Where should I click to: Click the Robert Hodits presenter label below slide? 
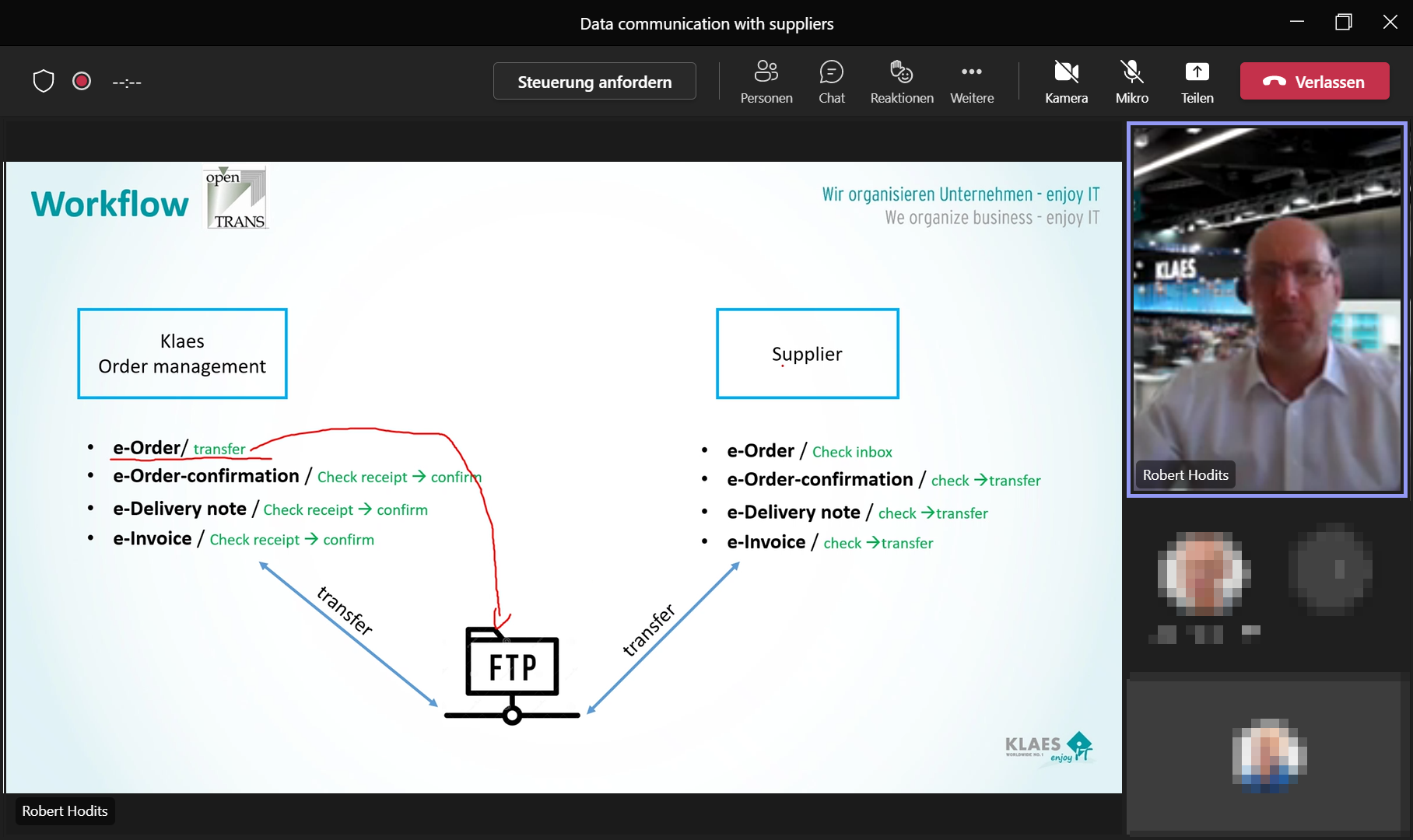pos(65,810)
